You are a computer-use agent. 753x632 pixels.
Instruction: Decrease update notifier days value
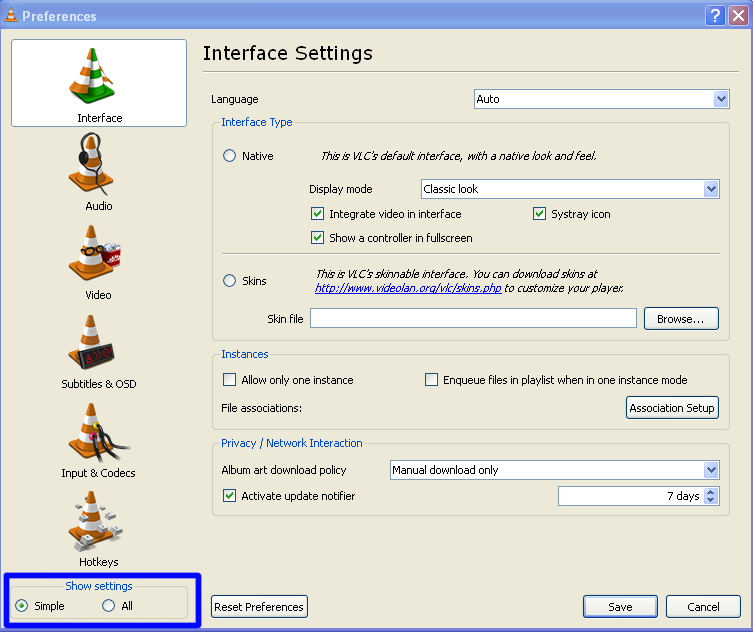click(711, 500)
